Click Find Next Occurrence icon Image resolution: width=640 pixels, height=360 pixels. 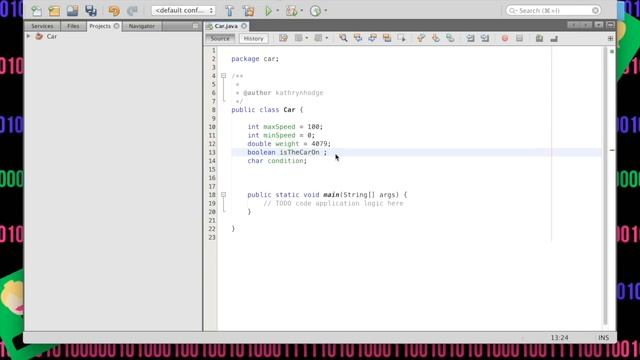tap(372, 38)
